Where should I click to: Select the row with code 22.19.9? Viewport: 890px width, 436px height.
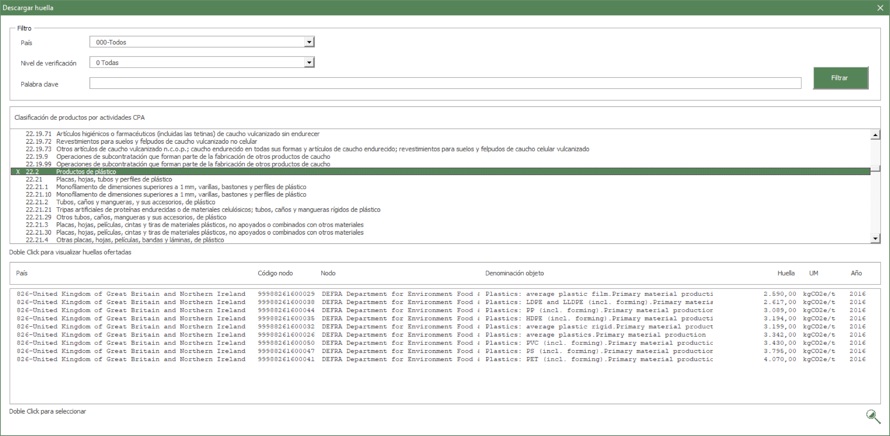click(440, 157)
